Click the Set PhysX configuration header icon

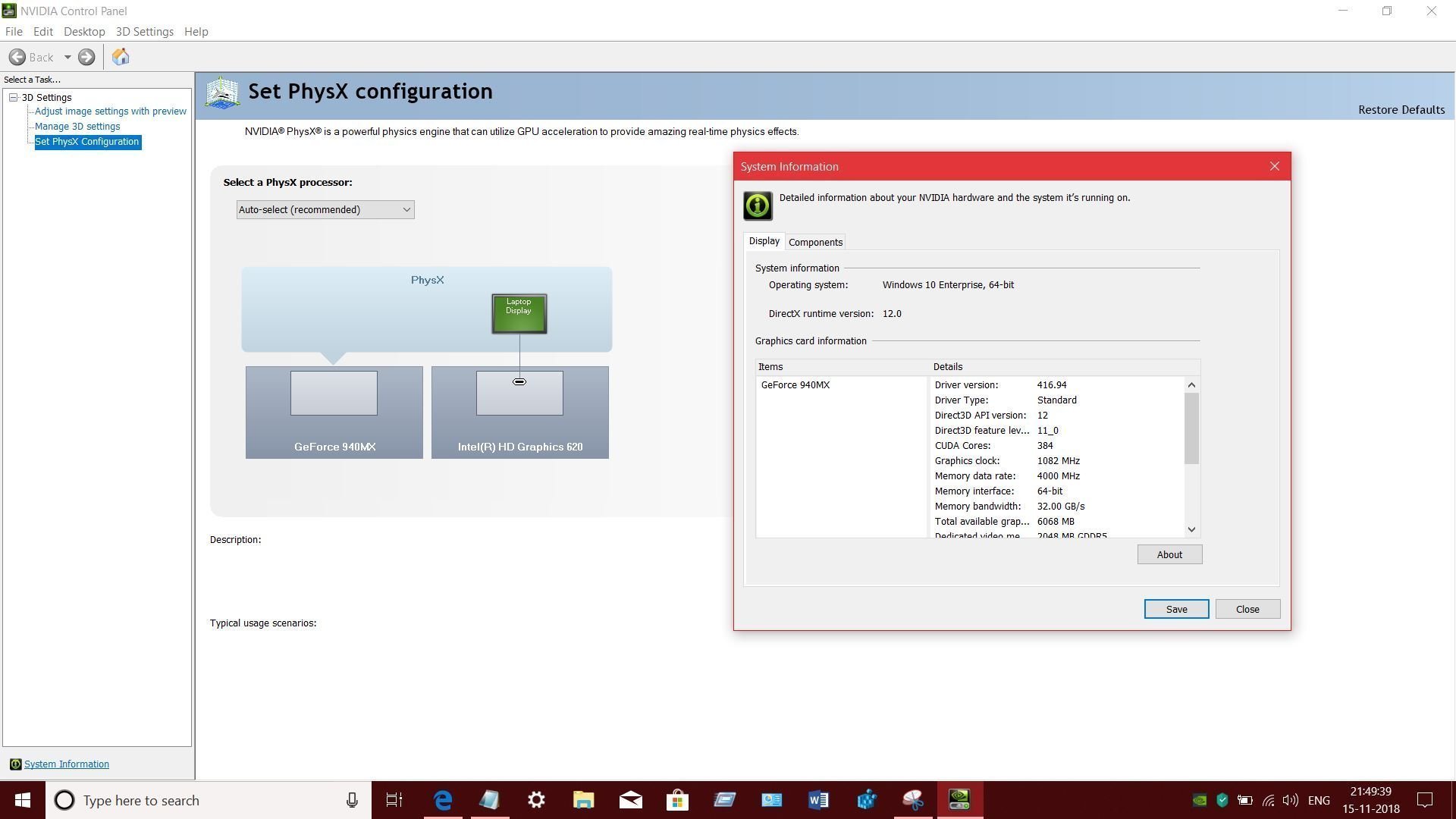[x=222, y=93]
